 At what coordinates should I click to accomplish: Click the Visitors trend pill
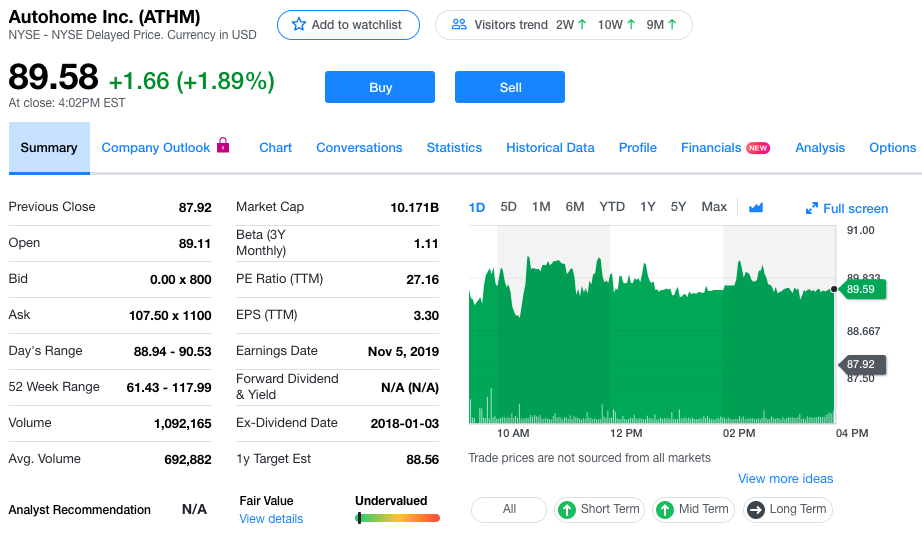pos(563,25)
